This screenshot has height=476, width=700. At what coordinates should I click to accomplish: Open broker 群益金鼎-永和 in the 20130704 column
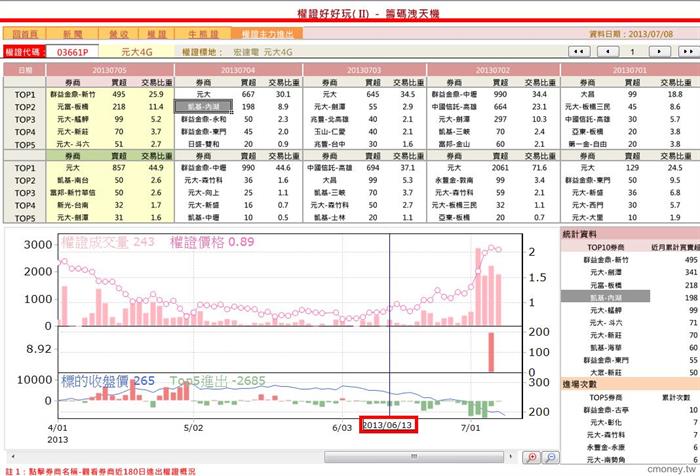pos(203,119)
